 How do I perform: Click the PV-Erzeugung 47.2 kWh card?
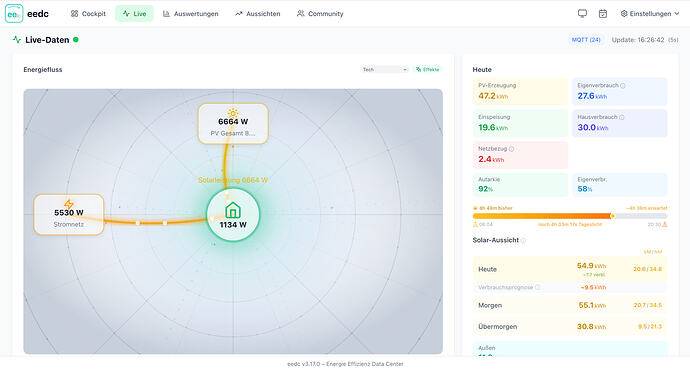(520, 92)
